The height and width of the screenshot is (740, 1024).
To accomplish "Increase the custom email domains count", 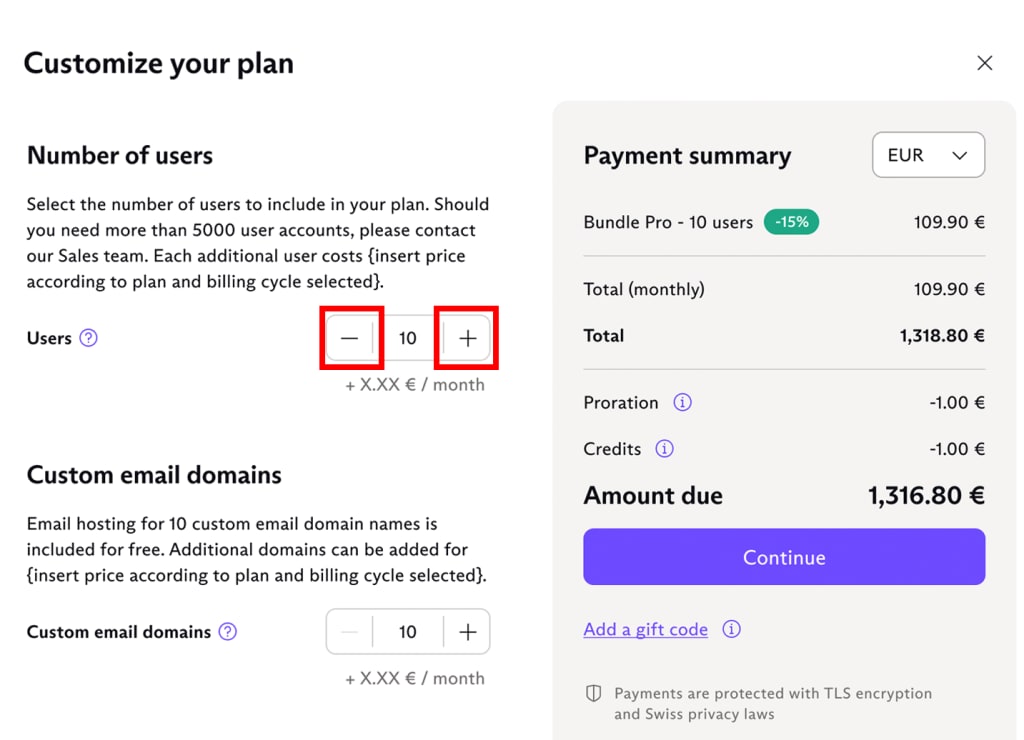I will click(x=466, y=632).
